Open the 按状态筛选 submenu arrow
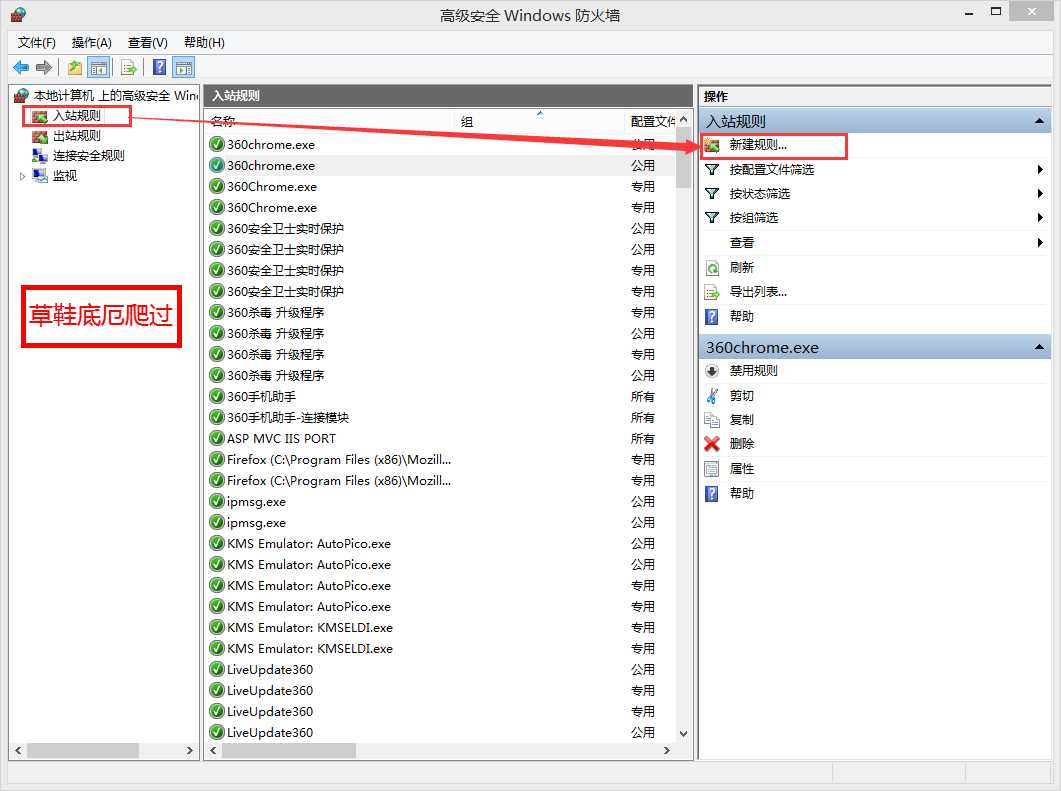Screen dimensions: 1061x791 pos(1040,194)
